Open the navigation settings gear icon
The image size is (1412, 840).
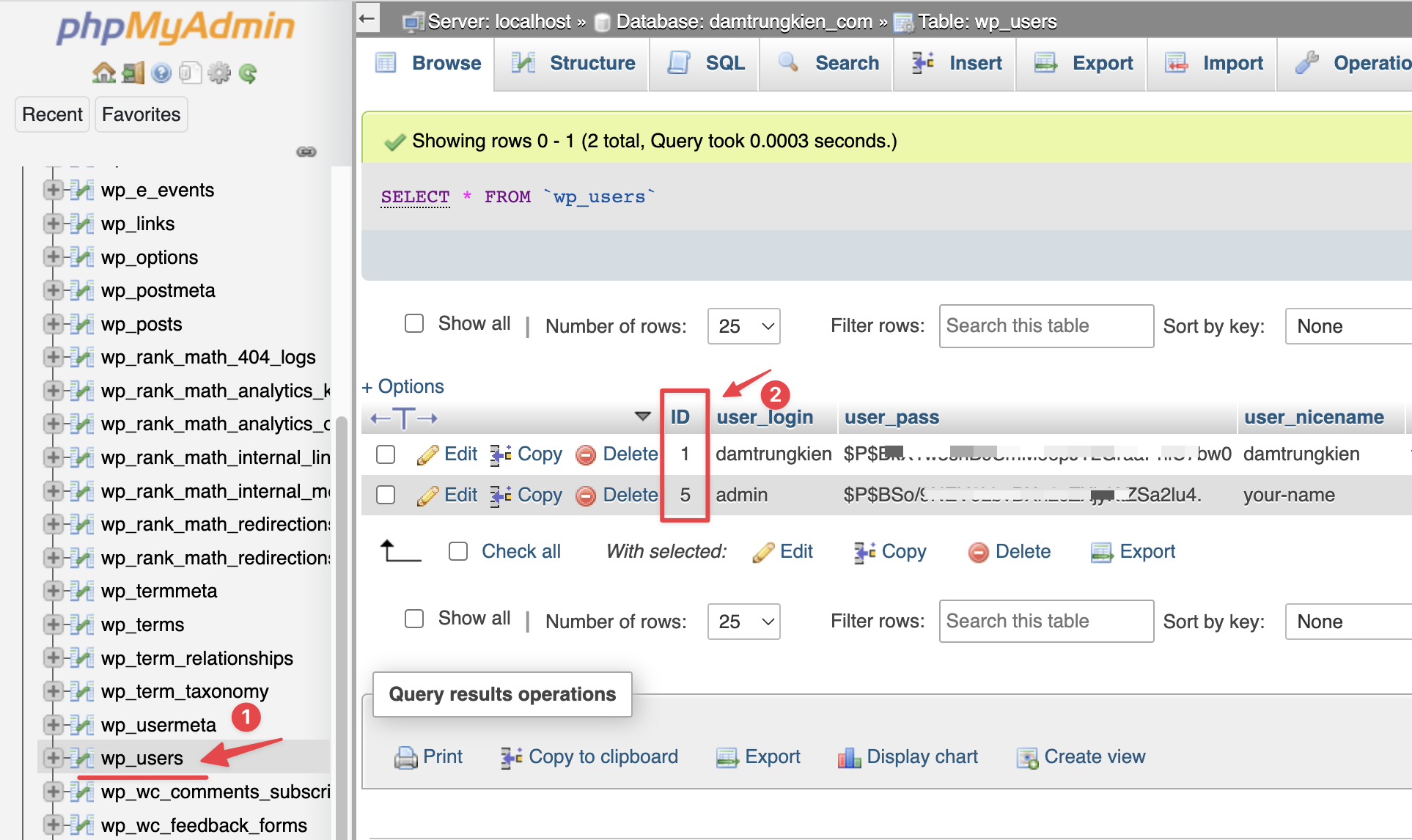click(218, 73)
